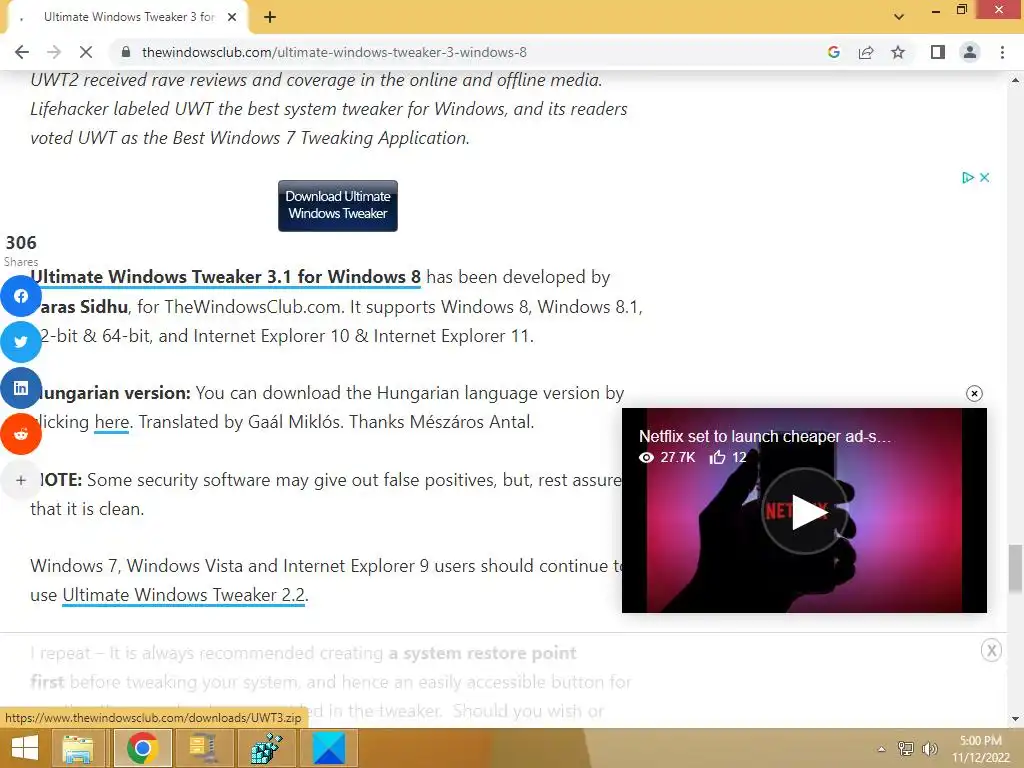The image size is (1024, 768).
Task: Show hidden system tray icons
Action: point(882,749)
